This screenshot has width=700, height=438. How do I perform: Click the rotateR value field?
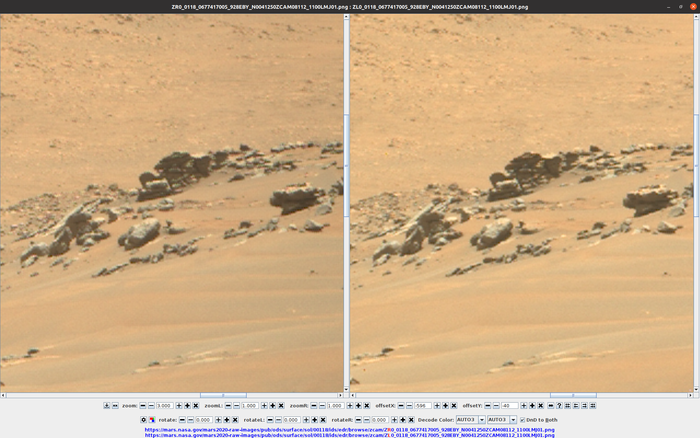(x=379, y=420)
